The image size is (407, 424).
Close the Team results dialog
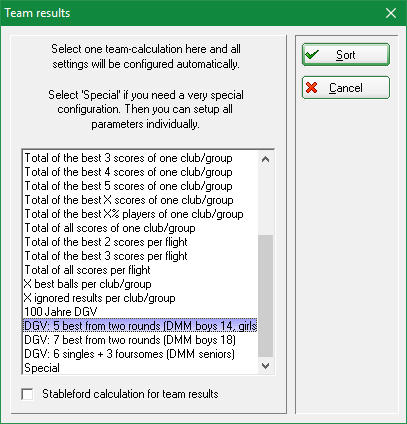(391, 13)
